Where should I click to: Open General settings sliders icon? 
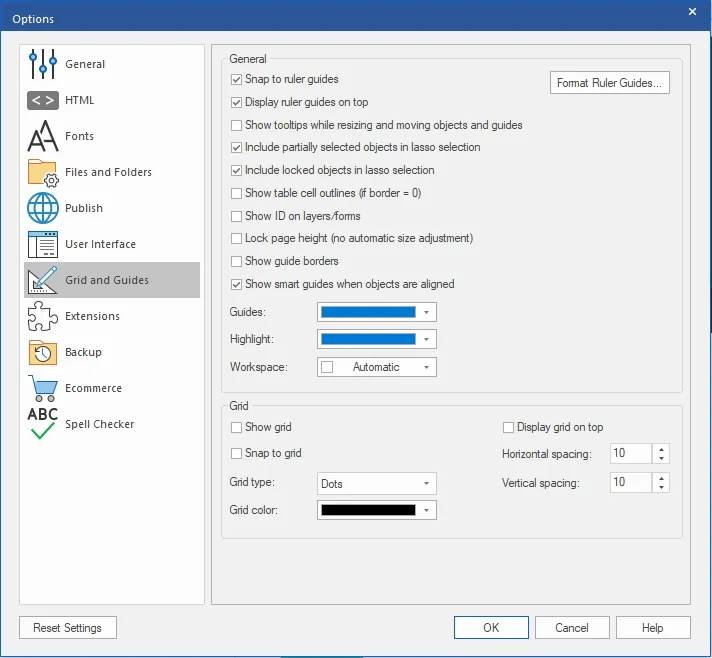click(x=43, y=64)
